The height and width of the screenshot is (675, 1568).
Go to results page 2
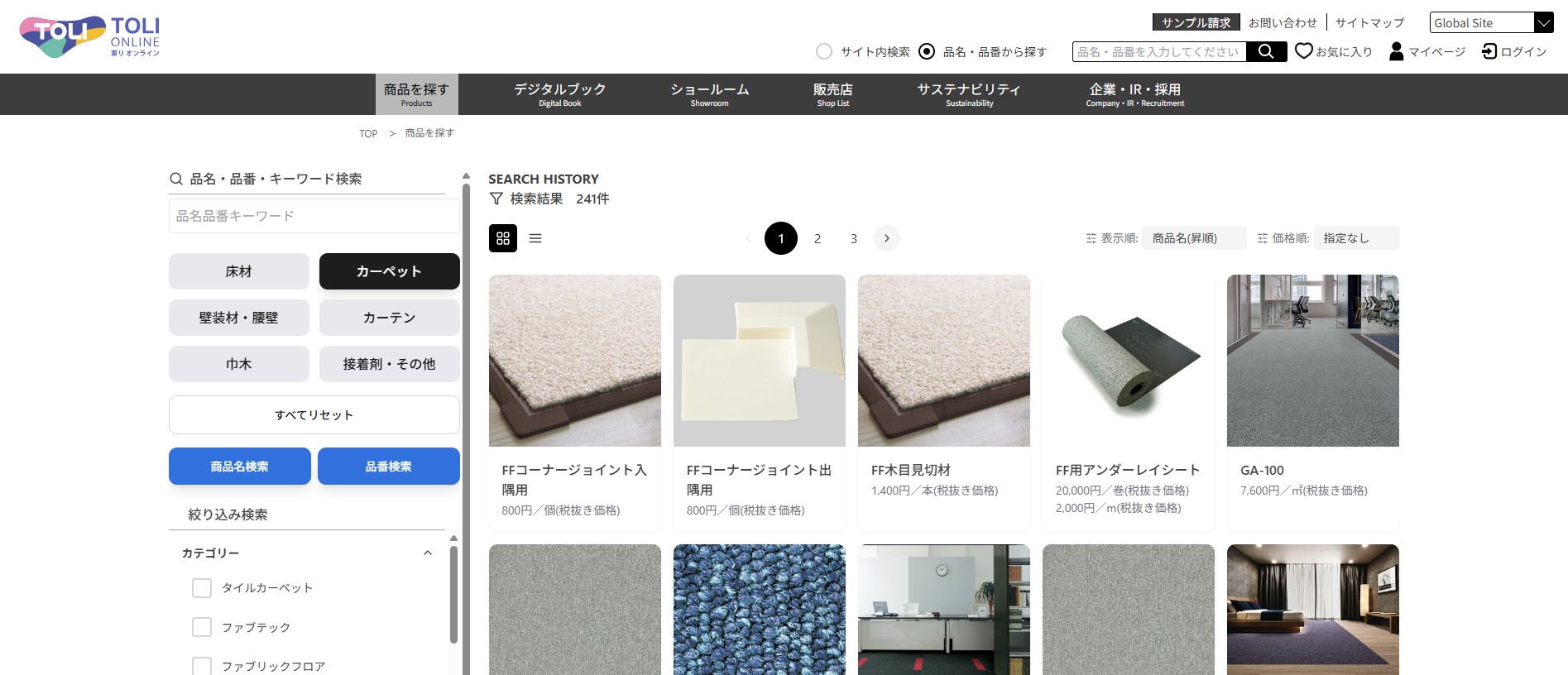click(818, 238)
